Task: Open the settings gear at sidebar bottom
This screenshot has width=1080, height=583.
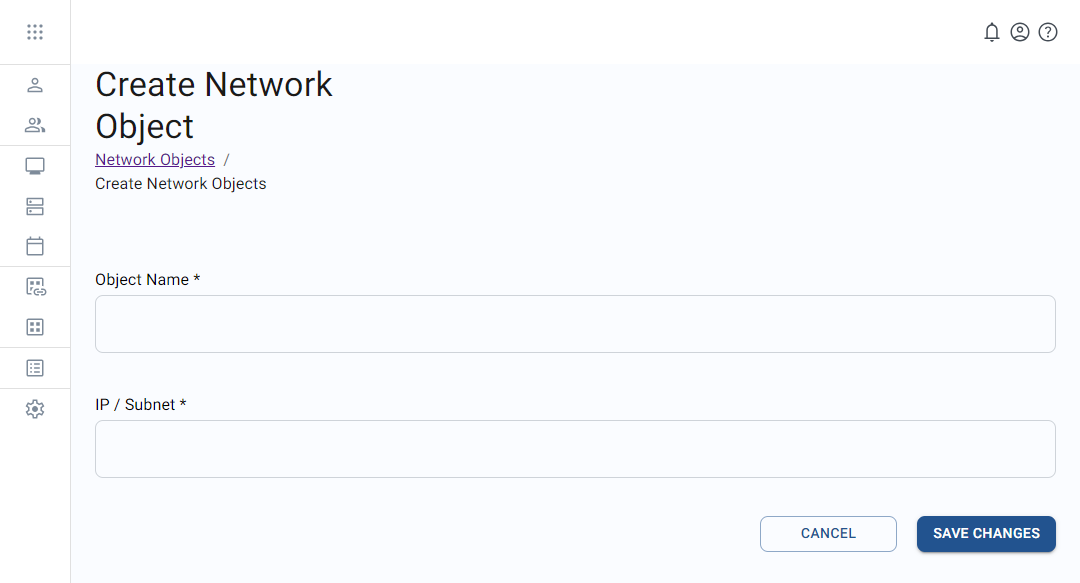Action: point(35,408)
